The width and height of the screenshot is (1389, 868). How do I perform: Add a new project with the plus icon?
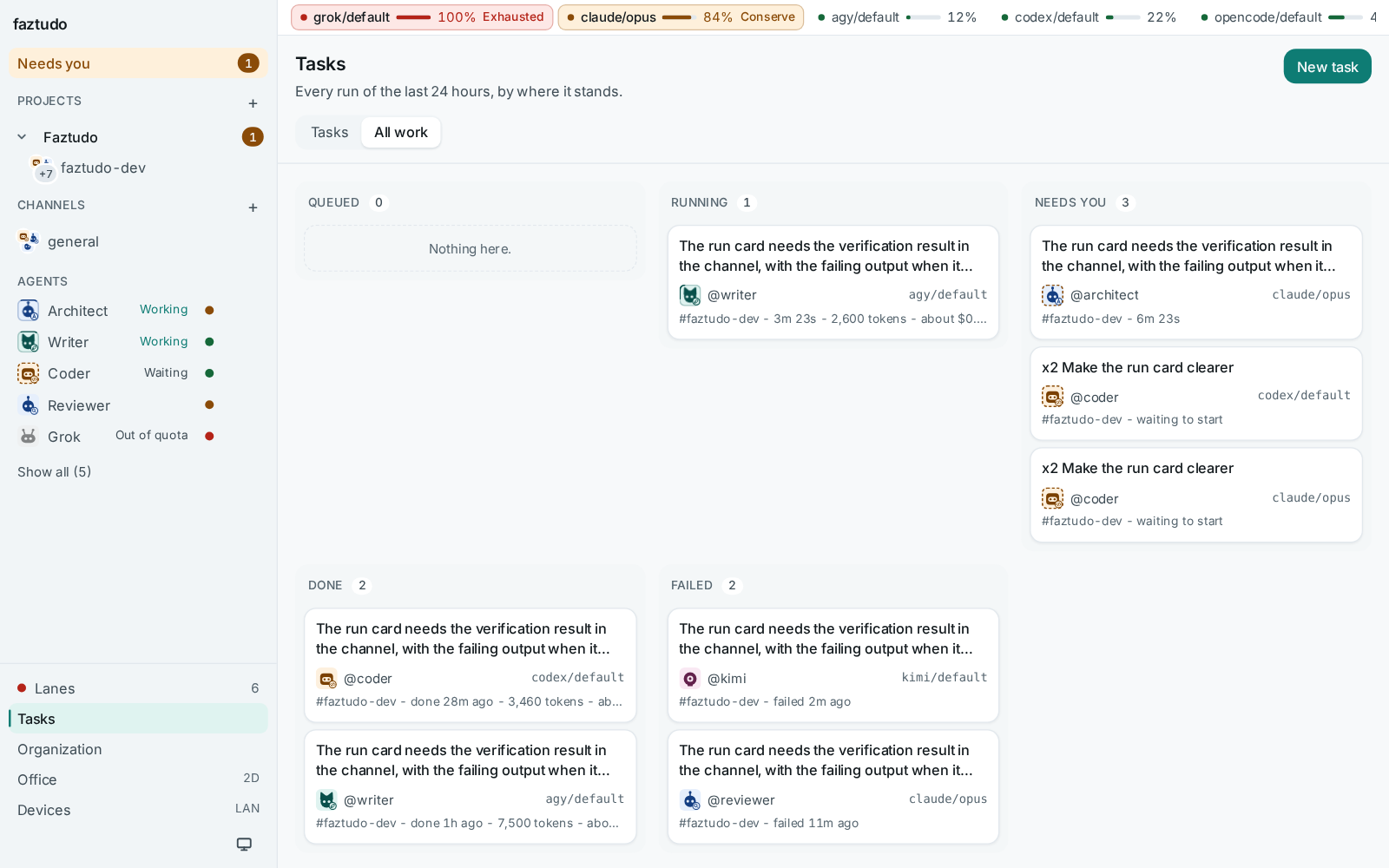253,103
